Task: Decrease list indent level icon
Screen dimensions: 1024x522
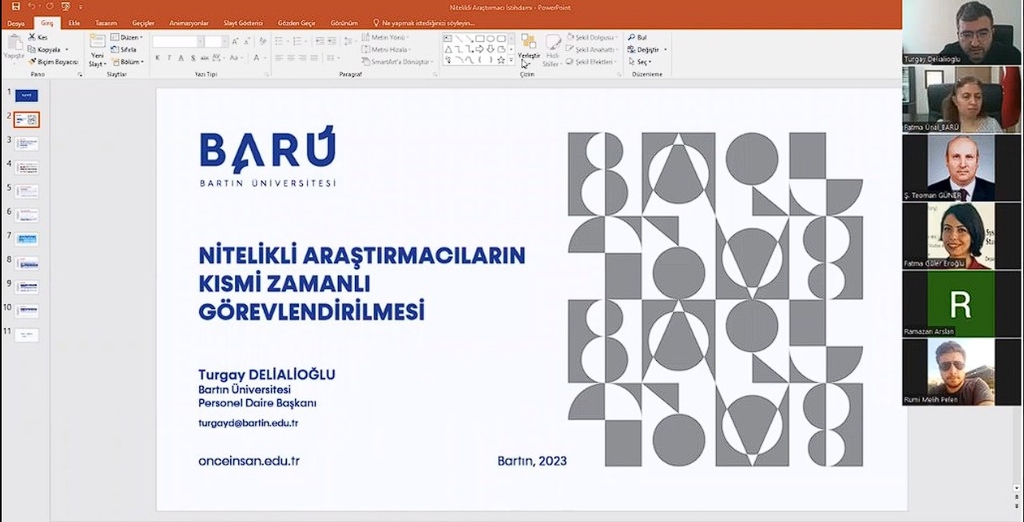Action: [x=320, y=41]
